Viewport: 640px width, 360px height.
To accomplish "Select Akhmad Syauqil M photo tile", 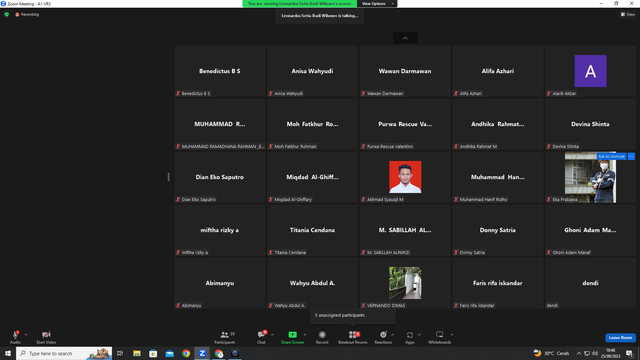I will point(405,177).
